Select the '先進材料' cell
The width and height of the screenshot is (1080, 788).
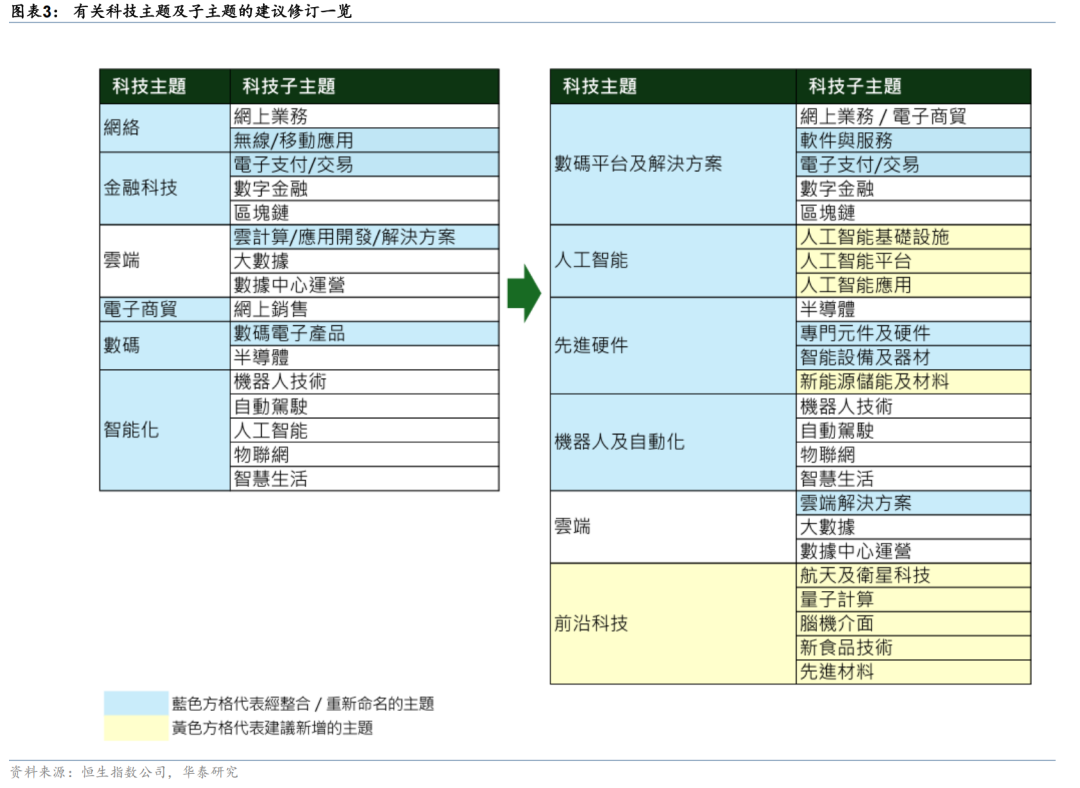[913, 672]
